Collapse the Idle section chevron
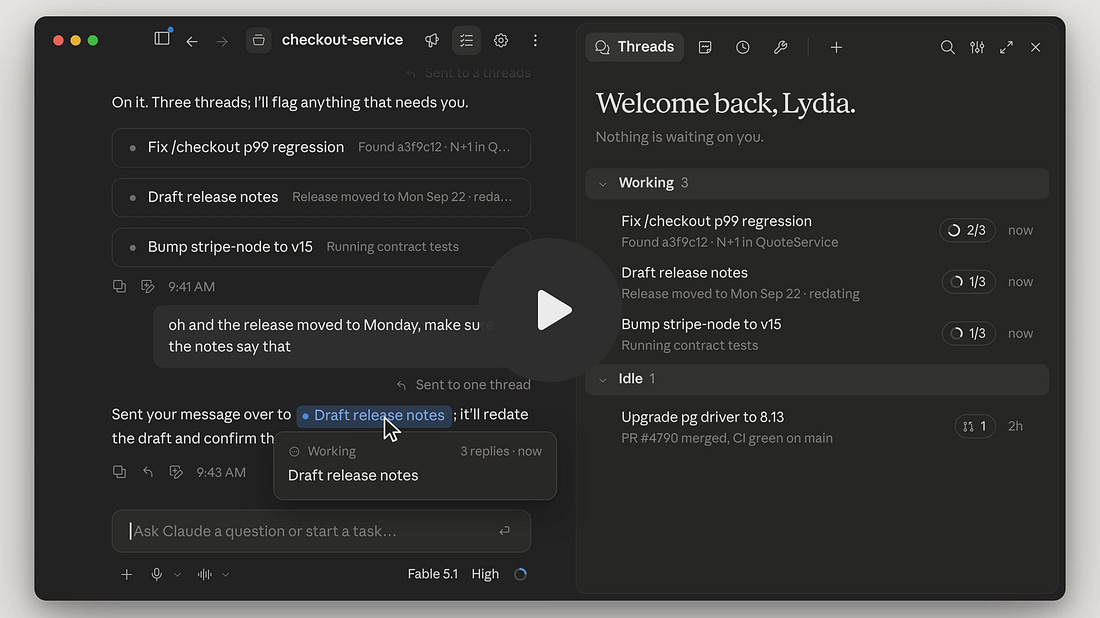This screenshot has height=618, width=1100. (x=603, y=379)
